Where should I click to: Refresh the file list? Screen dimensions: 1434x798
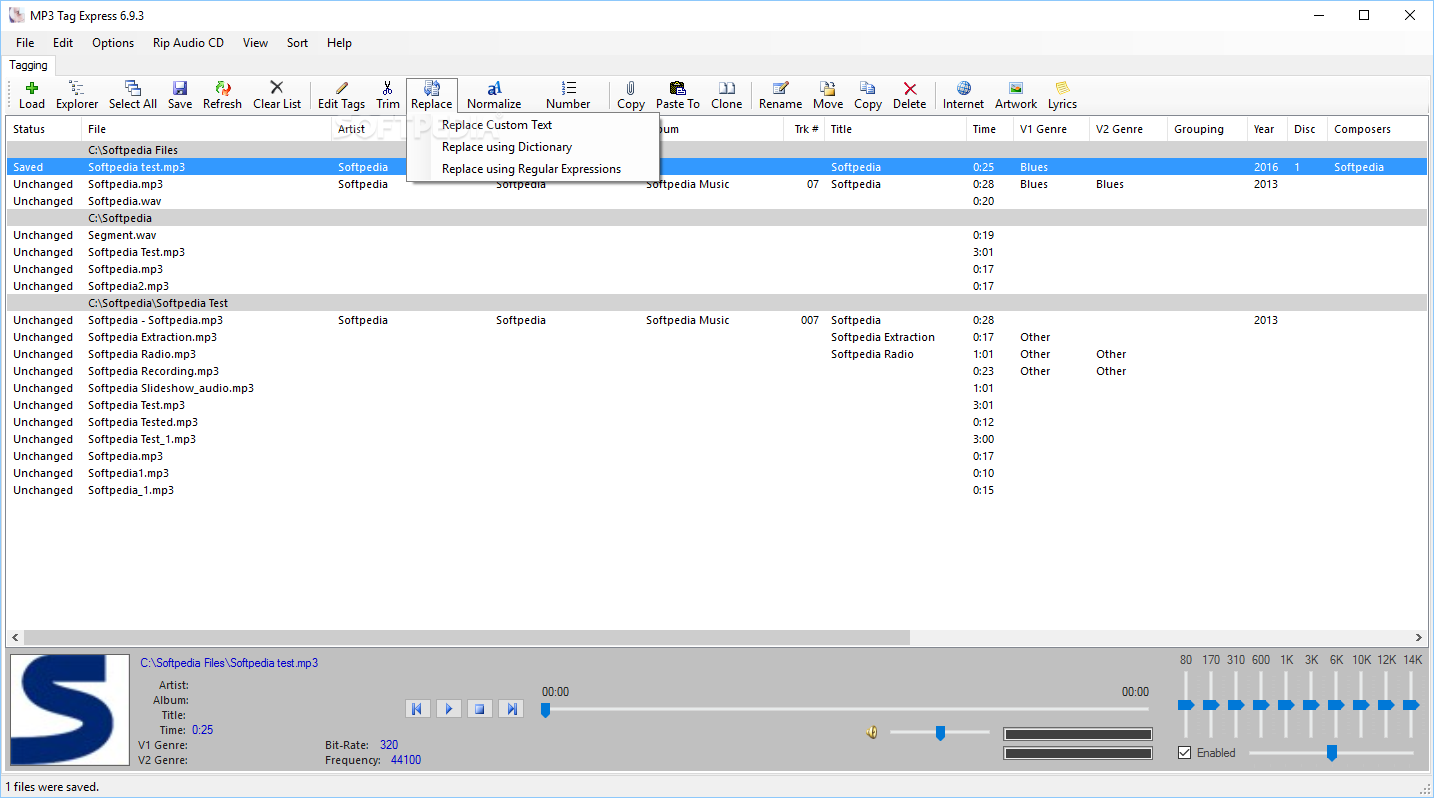(x=222, y=96)
